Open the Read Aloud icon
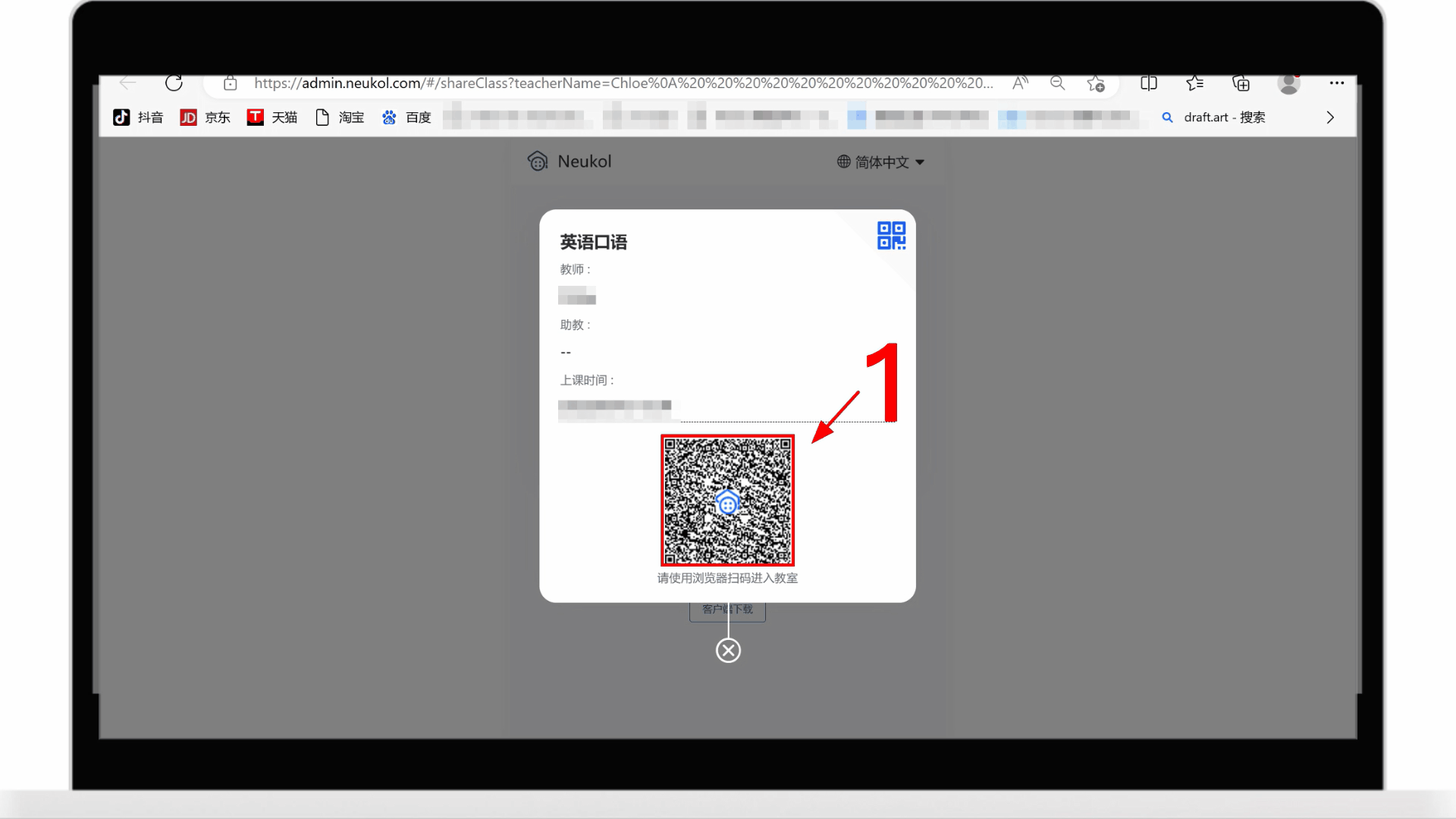The width and height of the screenshot is (1456, 819). (1020, 83)
